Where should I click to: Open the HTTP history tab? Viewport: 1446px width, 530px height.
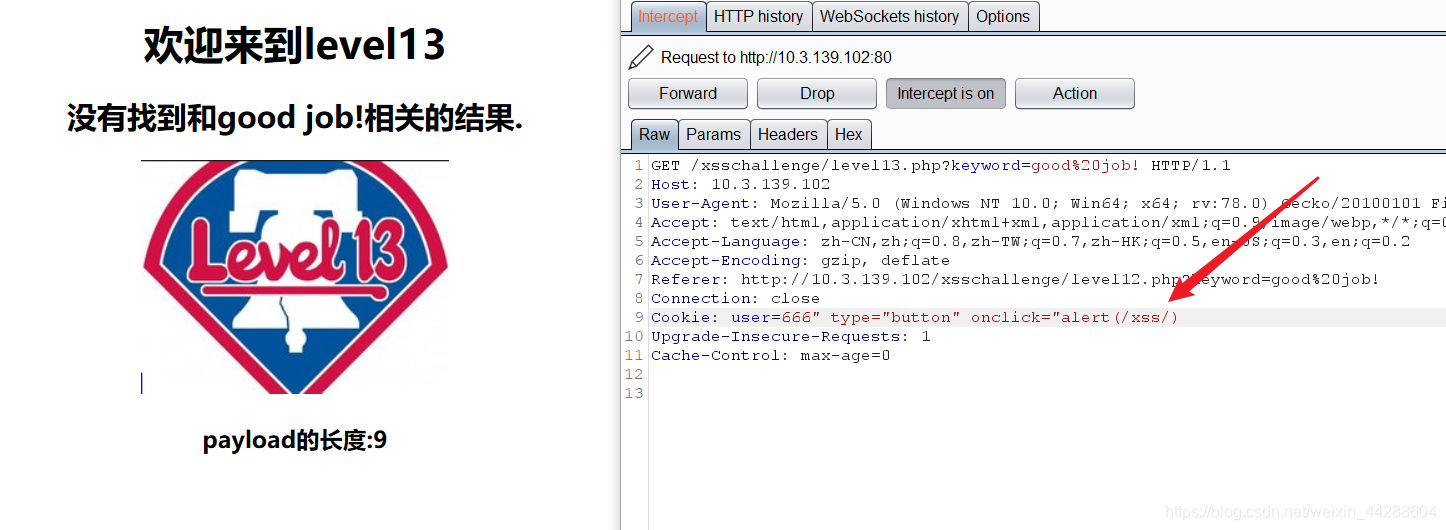(x=758, y=16)
